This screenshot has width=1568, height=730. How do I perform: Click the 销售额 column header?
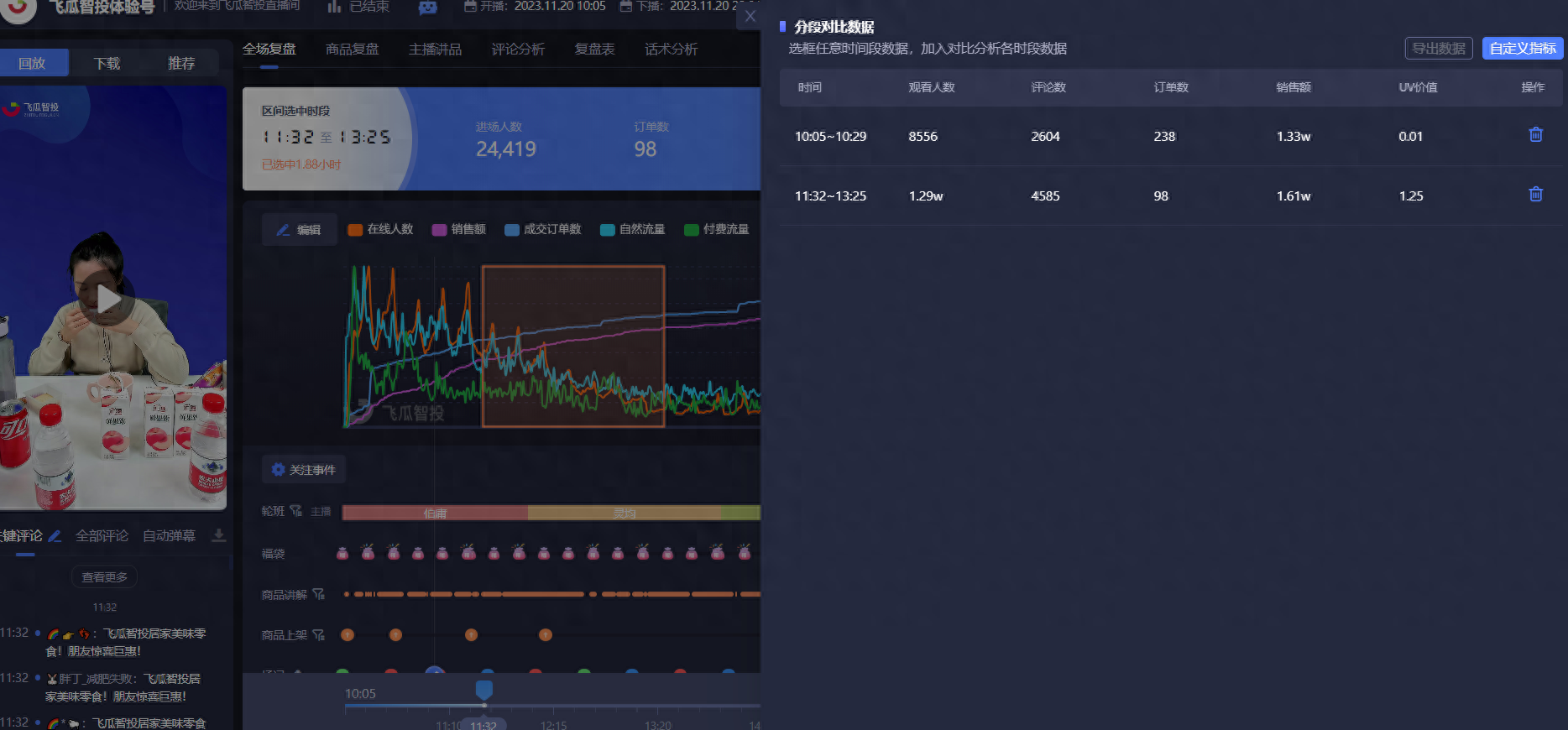click(1294, 87)
